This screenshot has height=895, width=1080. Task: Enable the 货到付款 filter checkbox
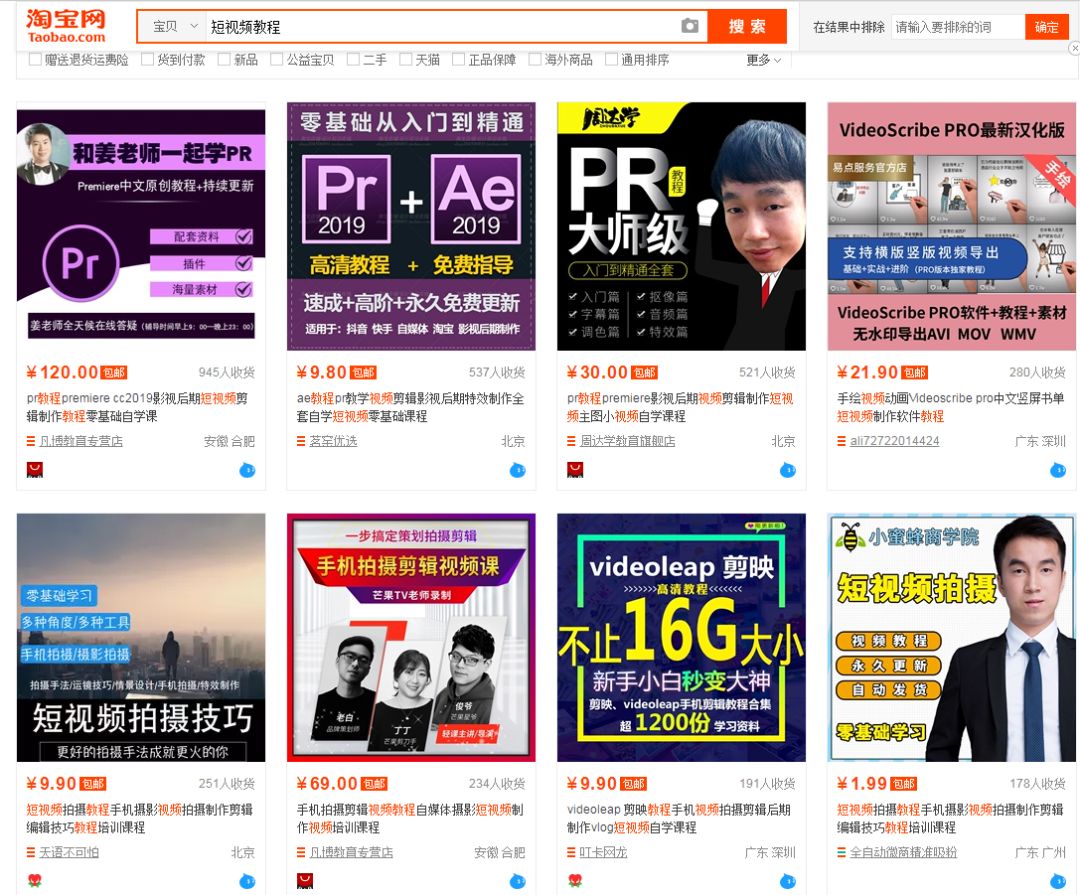(147, 60)
